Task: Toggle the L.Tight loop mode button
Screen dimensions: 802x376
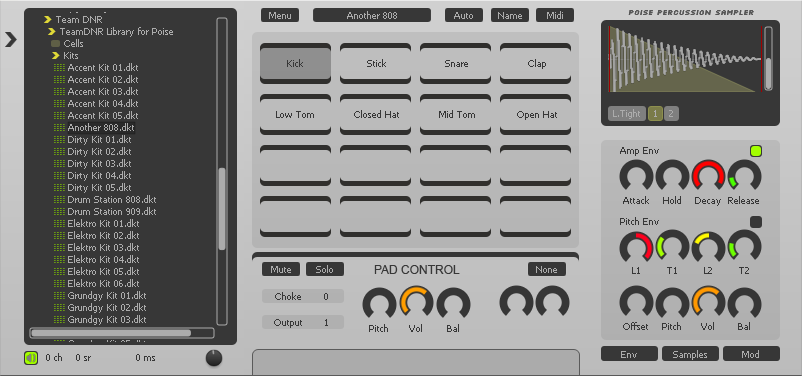Action: (627, 114)
